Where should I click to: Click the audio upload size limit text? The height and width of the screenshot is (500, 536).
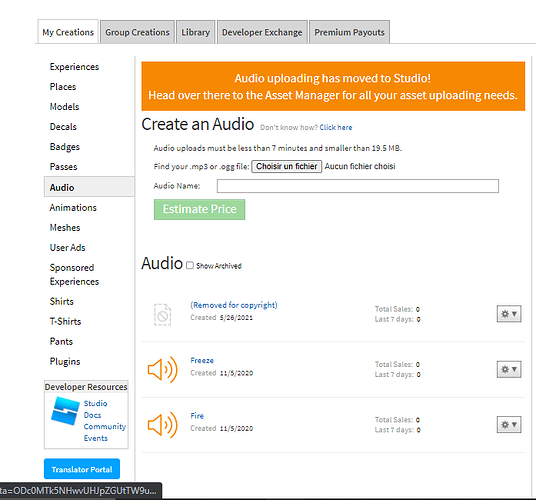coord(278,148)
